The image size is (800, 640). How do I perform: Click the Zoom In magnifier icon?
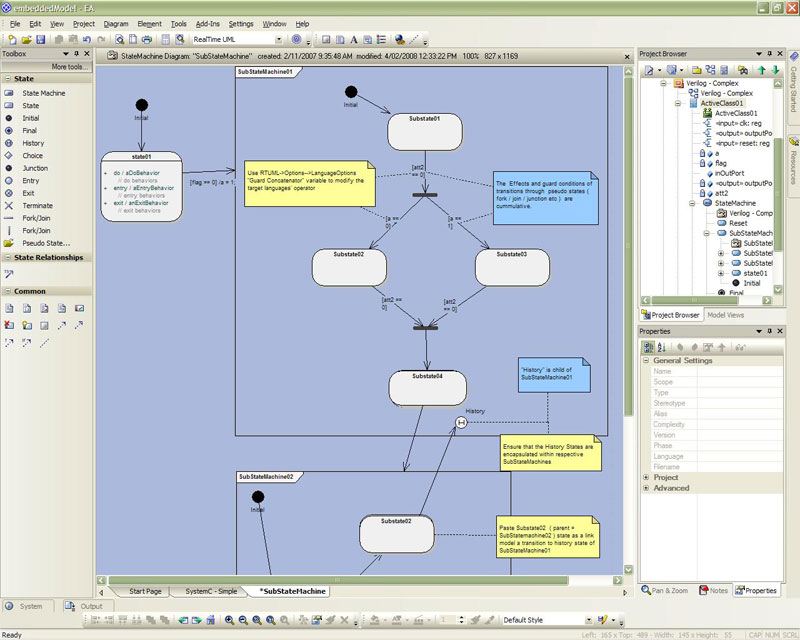pyautogui.click(x=230, y=620)
